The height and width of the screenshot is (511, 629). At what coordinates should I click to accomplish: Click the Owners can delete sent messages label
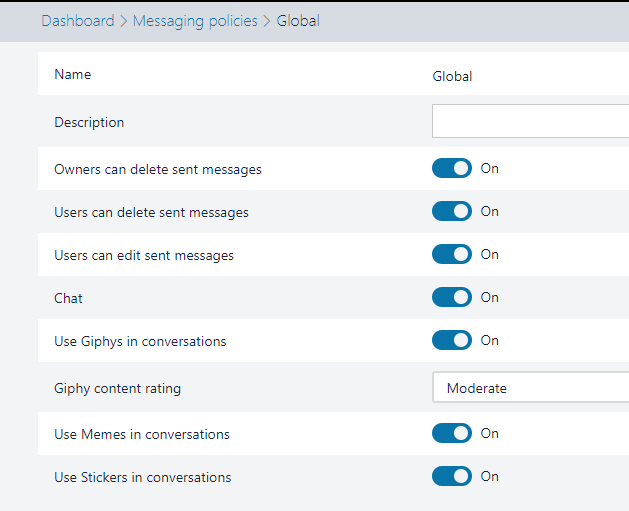point(157,169)
